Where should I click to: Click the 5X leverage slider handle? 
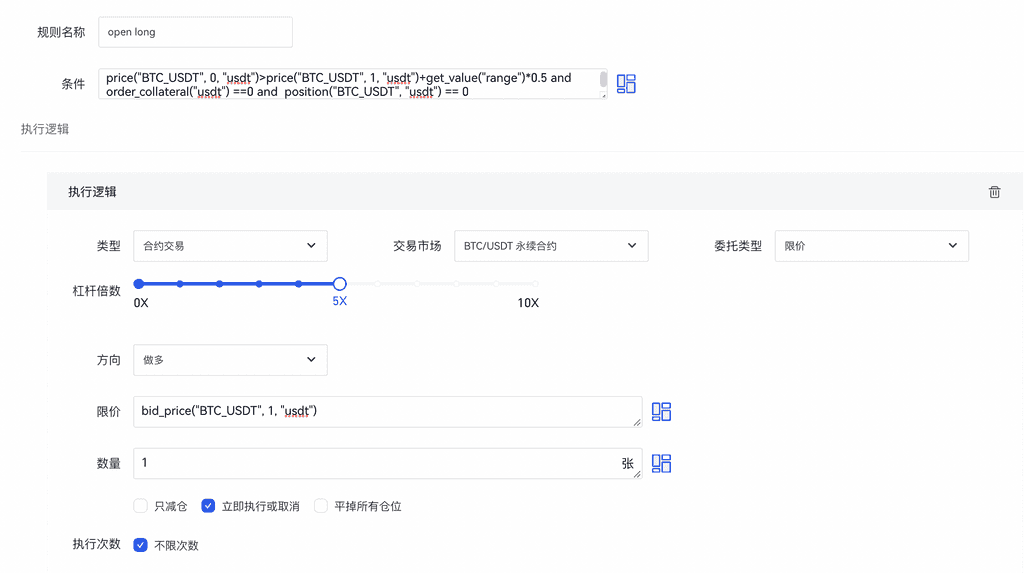click(339, 284)
